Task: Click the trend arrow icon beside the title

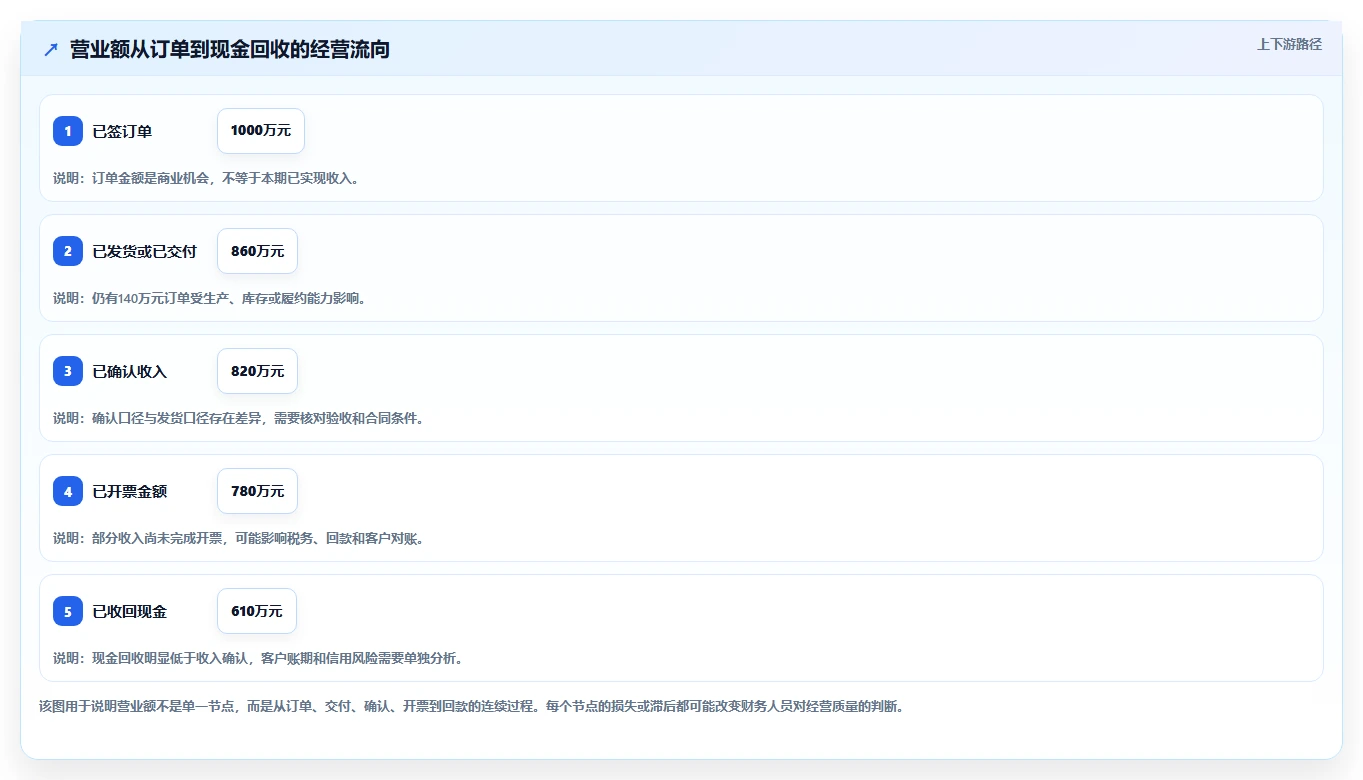Action: [x=51, y=49]
